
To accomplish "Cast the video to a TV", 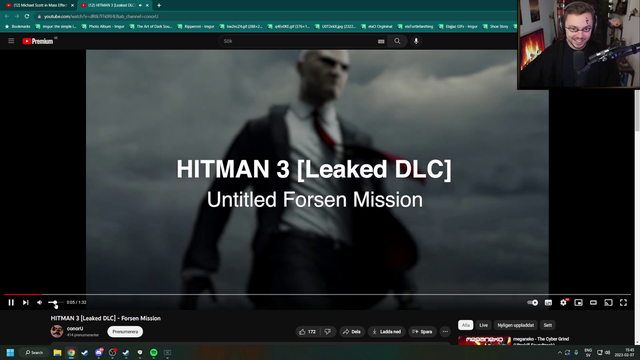I will tap(608, 302).
